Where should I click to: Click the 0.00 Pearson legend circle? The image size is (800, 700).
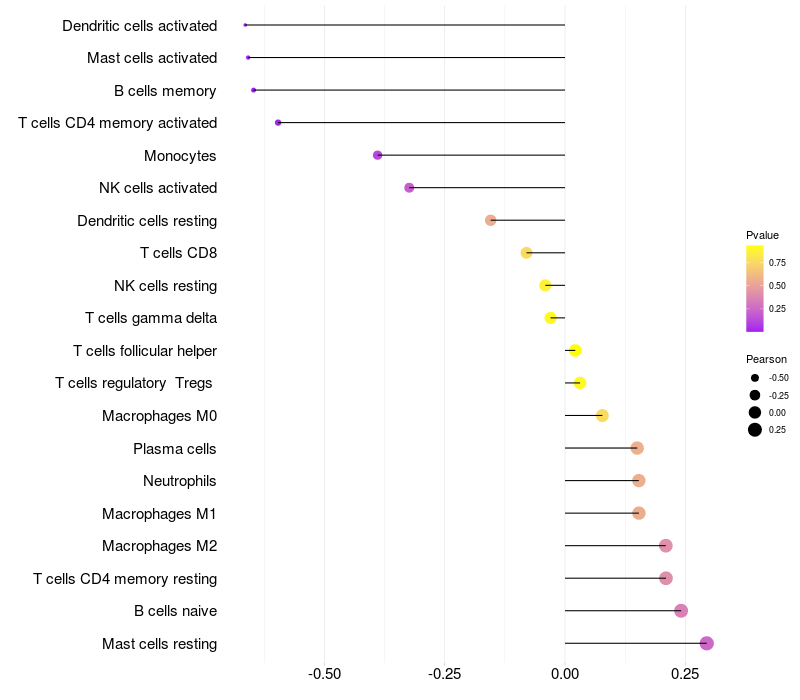point(755,412)
